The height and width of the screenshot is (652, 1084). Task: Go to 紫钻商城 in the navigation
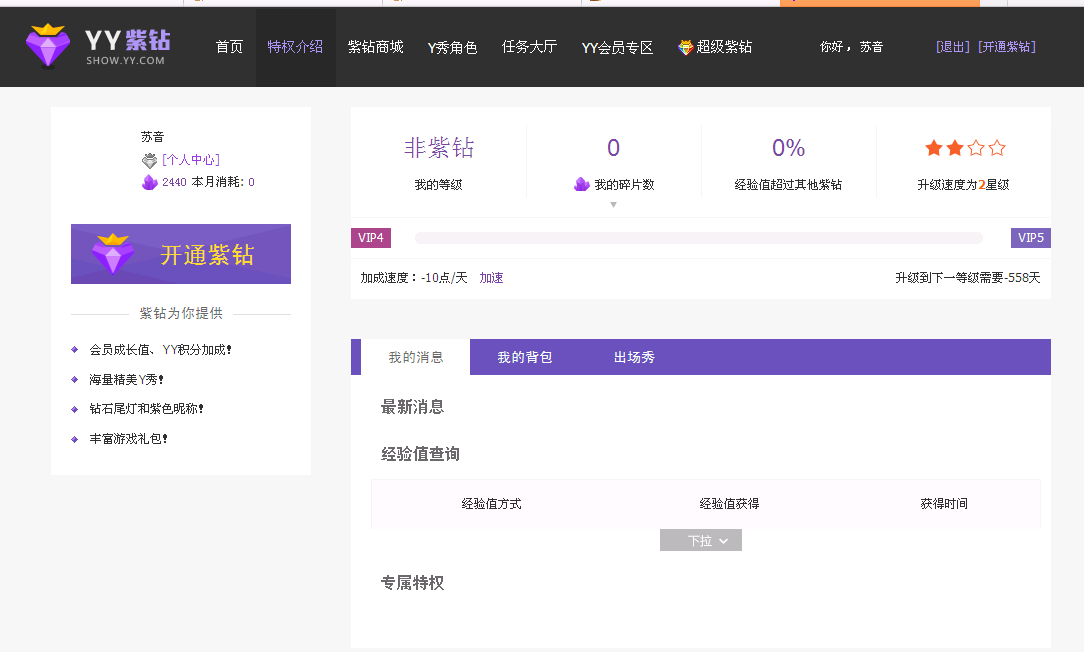click(x=375, y=47)
